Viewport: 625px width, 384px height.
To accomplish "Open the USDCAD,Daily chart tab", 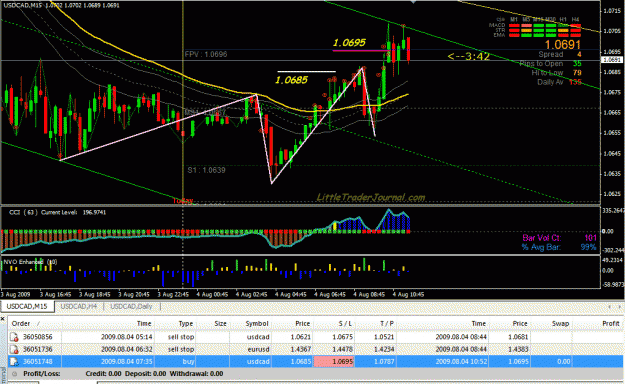I will (132, 306).
